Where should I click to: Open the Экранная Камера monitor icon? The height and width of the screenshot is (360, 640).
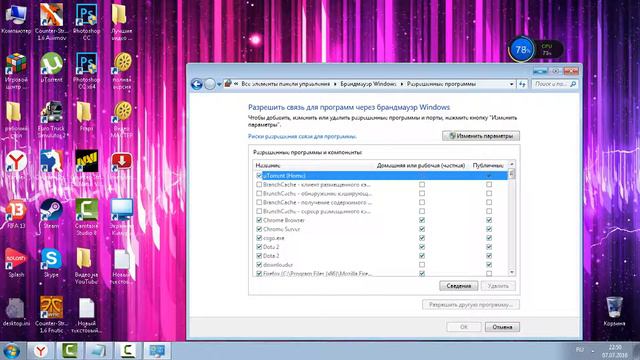tap(122, 217)
